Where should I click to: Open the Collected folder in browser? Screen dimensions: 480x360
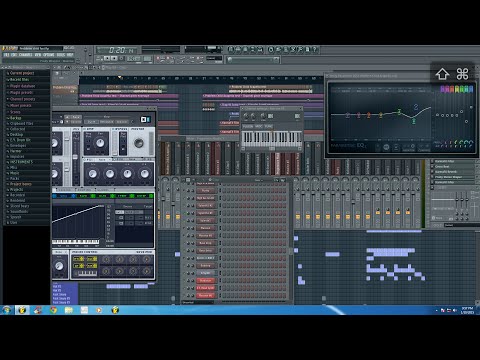point(17,129)
